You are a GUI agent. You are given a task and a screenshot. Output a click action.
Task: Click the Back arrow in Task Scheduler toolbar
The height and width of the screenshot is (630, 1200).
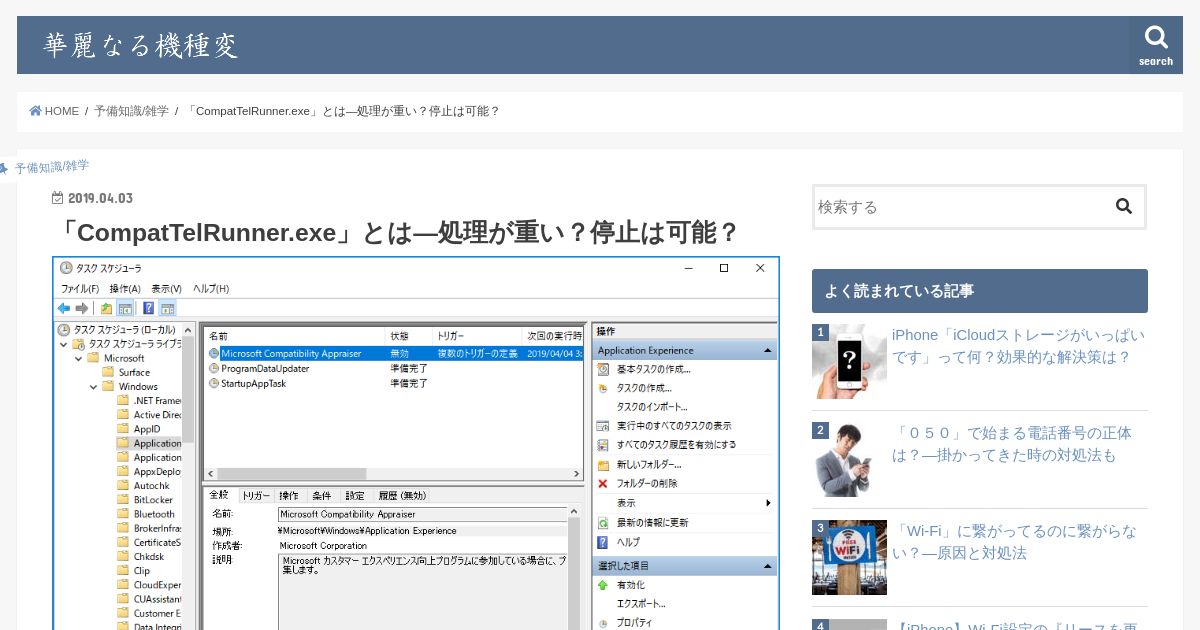pyautogui.click(x=64, y=309)
